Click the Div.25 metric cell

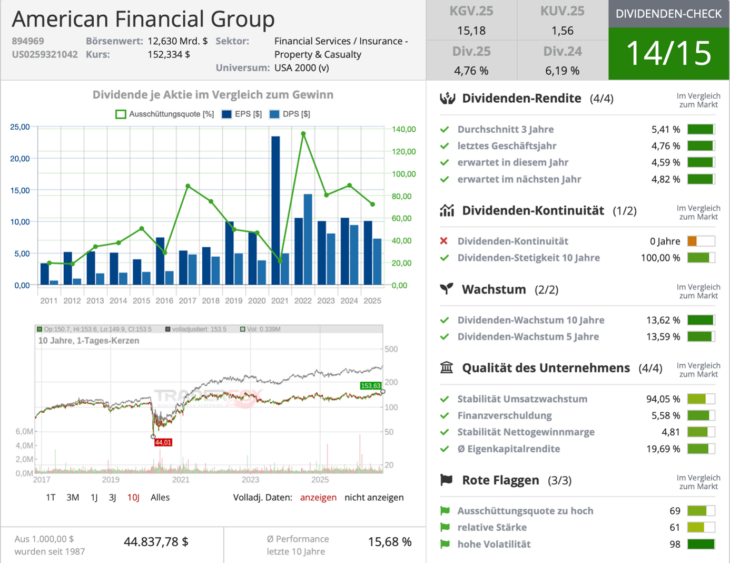471,61
